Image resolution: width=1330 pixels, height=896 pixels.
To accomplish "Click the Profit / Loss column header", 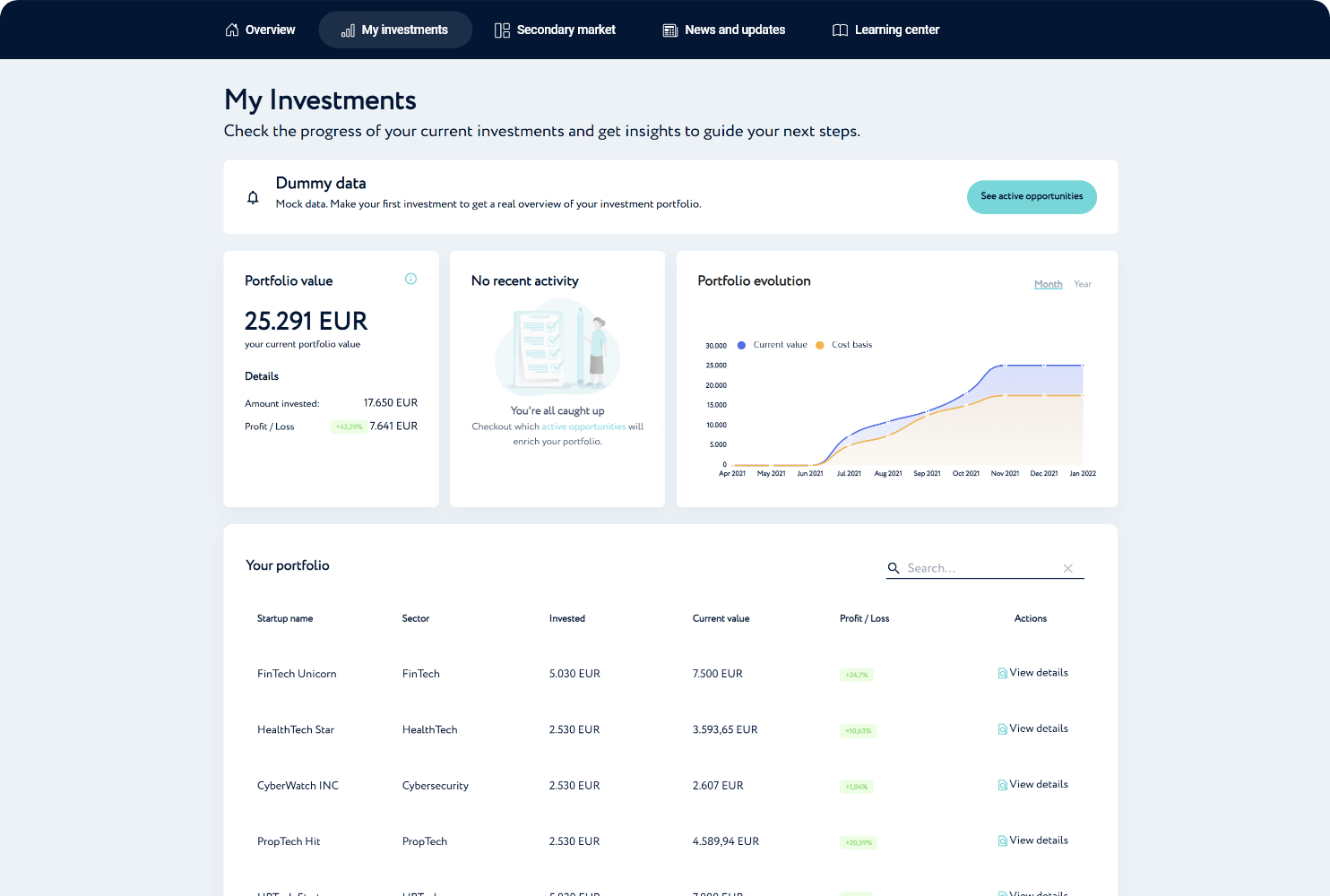I will point(864,618).
